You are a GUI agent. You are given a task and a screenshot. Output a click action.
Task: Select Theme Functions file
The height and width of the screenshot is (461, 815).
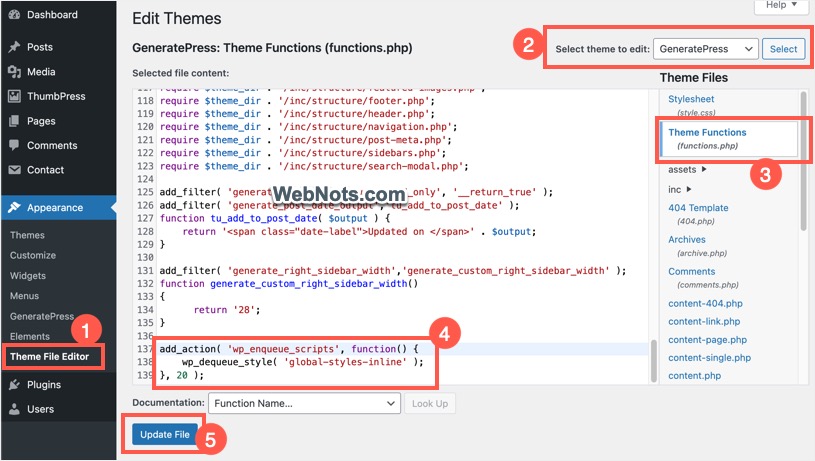click(x=707, y=133)
